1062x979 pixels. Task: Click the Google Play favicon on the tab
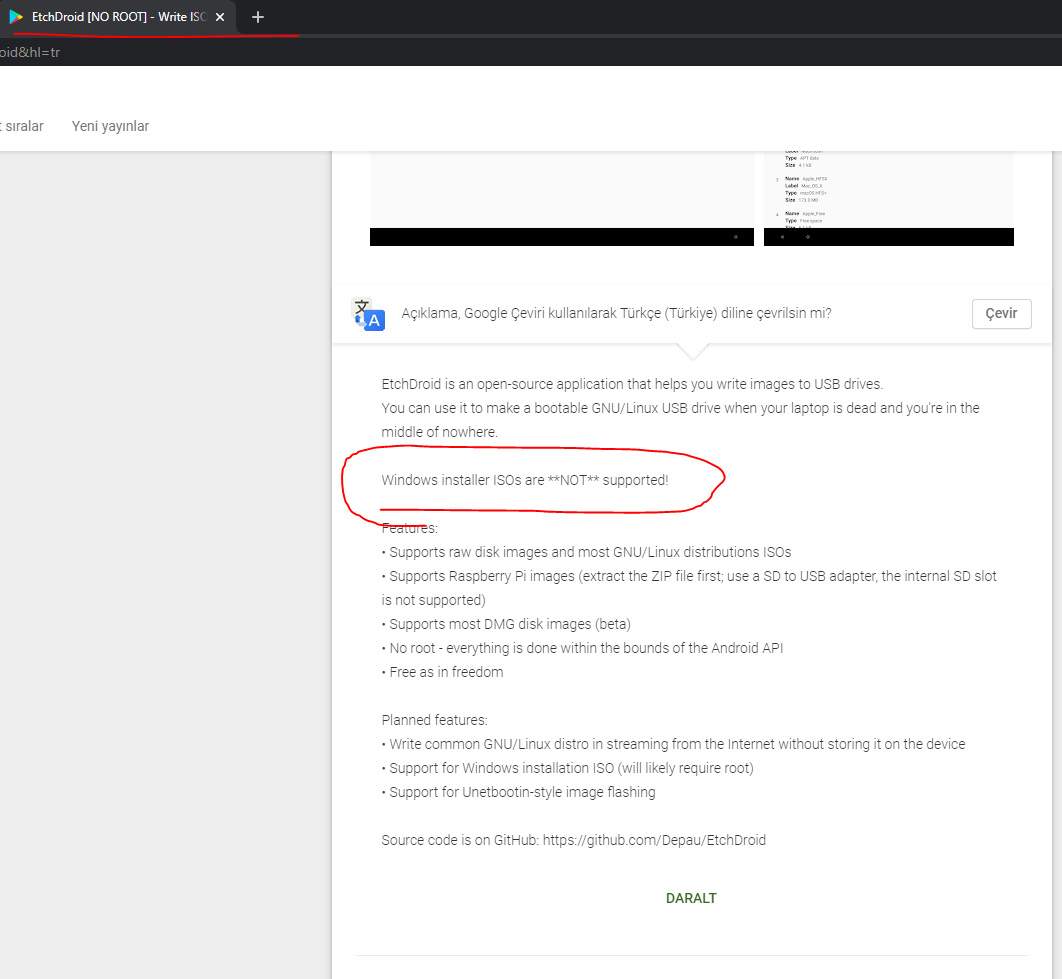coord(16,17)
